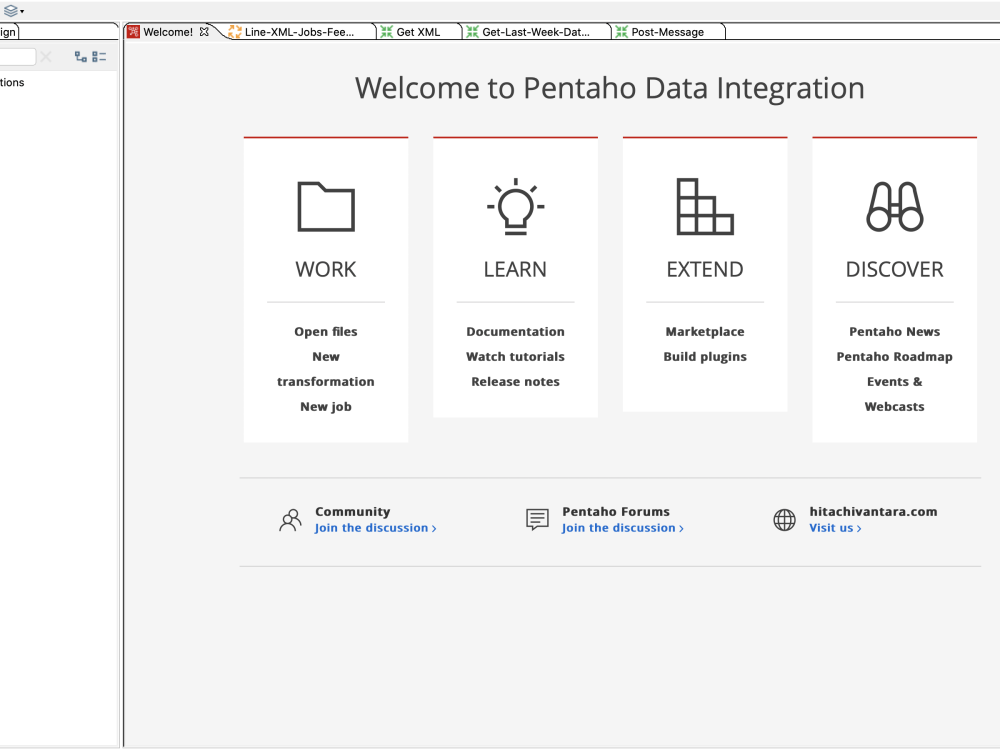Click the WORK heading
Image resolution: width=1000 pixels, height=750 pixels.
[x=326, y=269]
